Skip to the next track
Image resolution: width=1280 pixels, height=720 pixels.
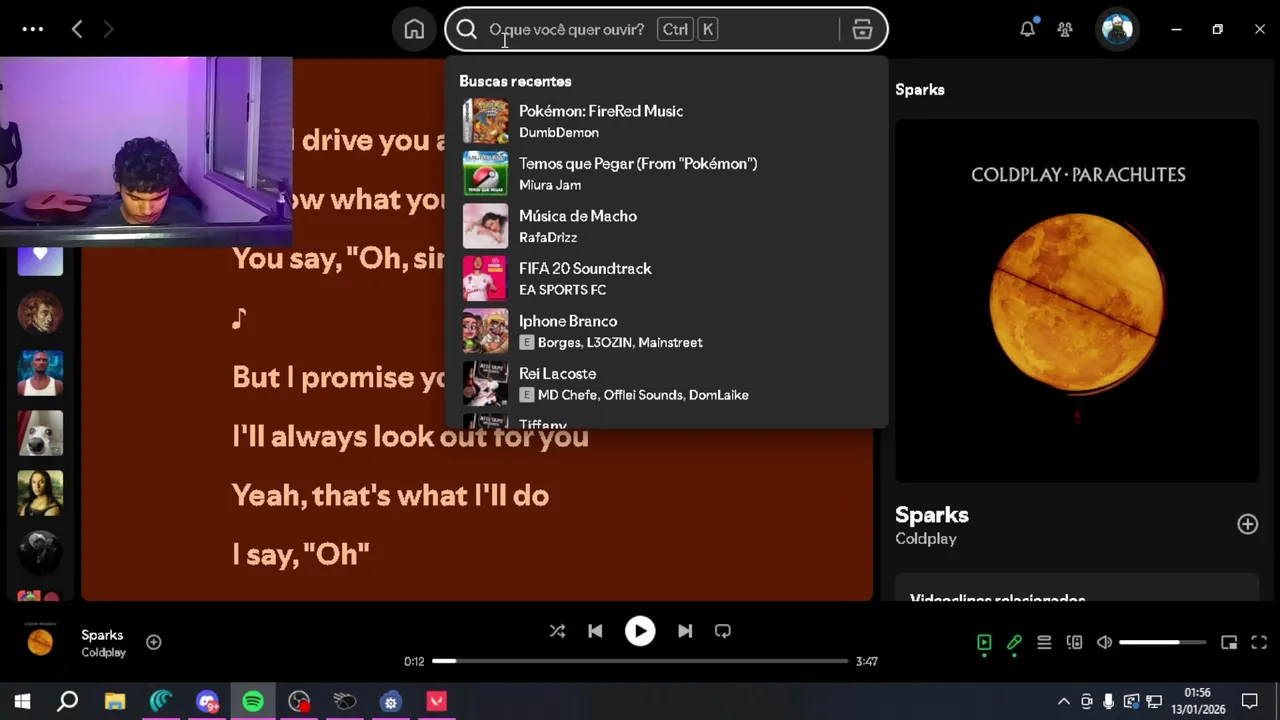pos(685,631)
